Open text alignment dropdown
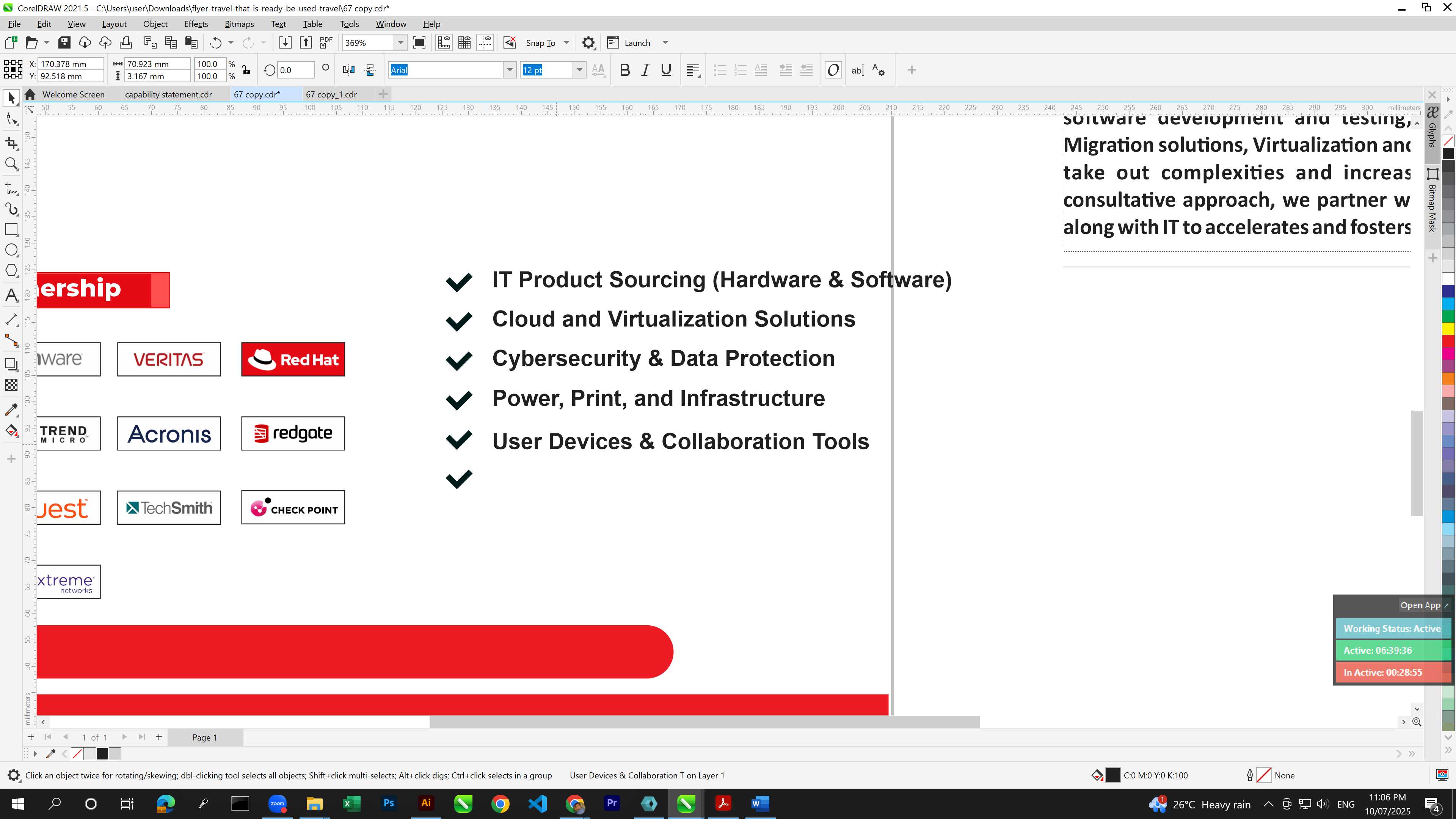The width and height of the screenshot is (1456, 819). point(693,70)
